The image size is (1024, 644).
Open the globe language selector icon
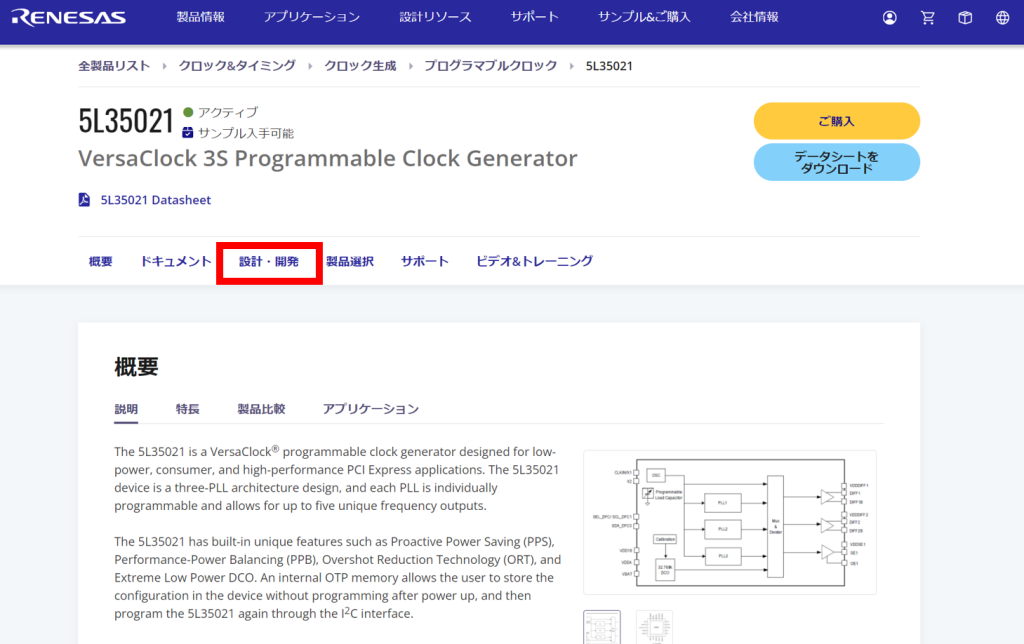point(1001,17)
